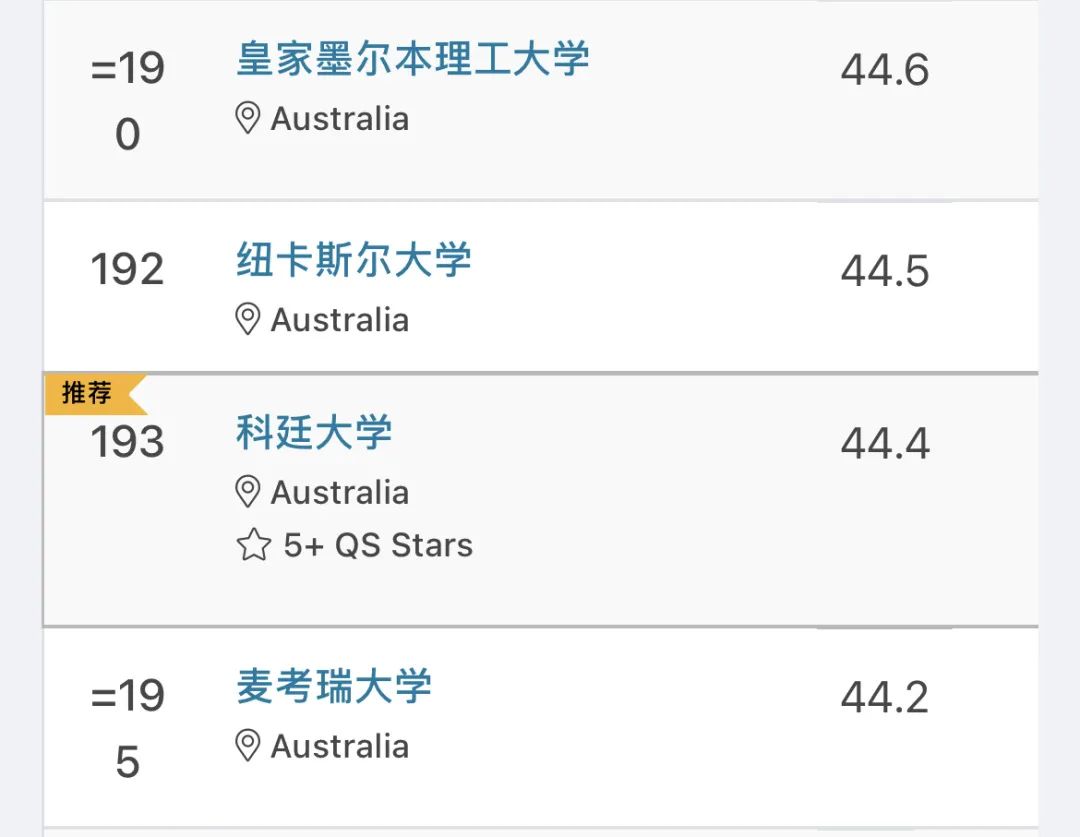This screenshot has height=837, width=1080.
Task: Click the QS Stars star icon
Action: [x=253, y=545]
